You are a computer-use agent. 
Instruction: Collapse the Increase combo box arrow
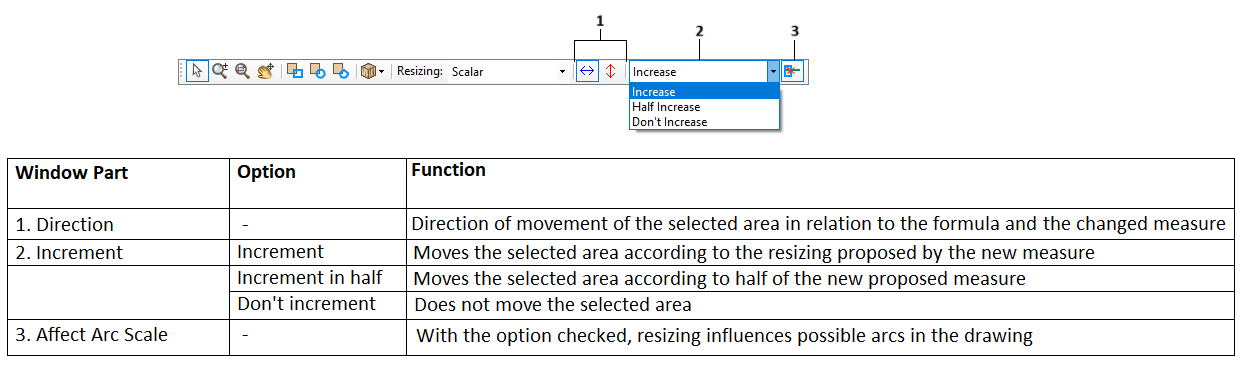[773, 72]
